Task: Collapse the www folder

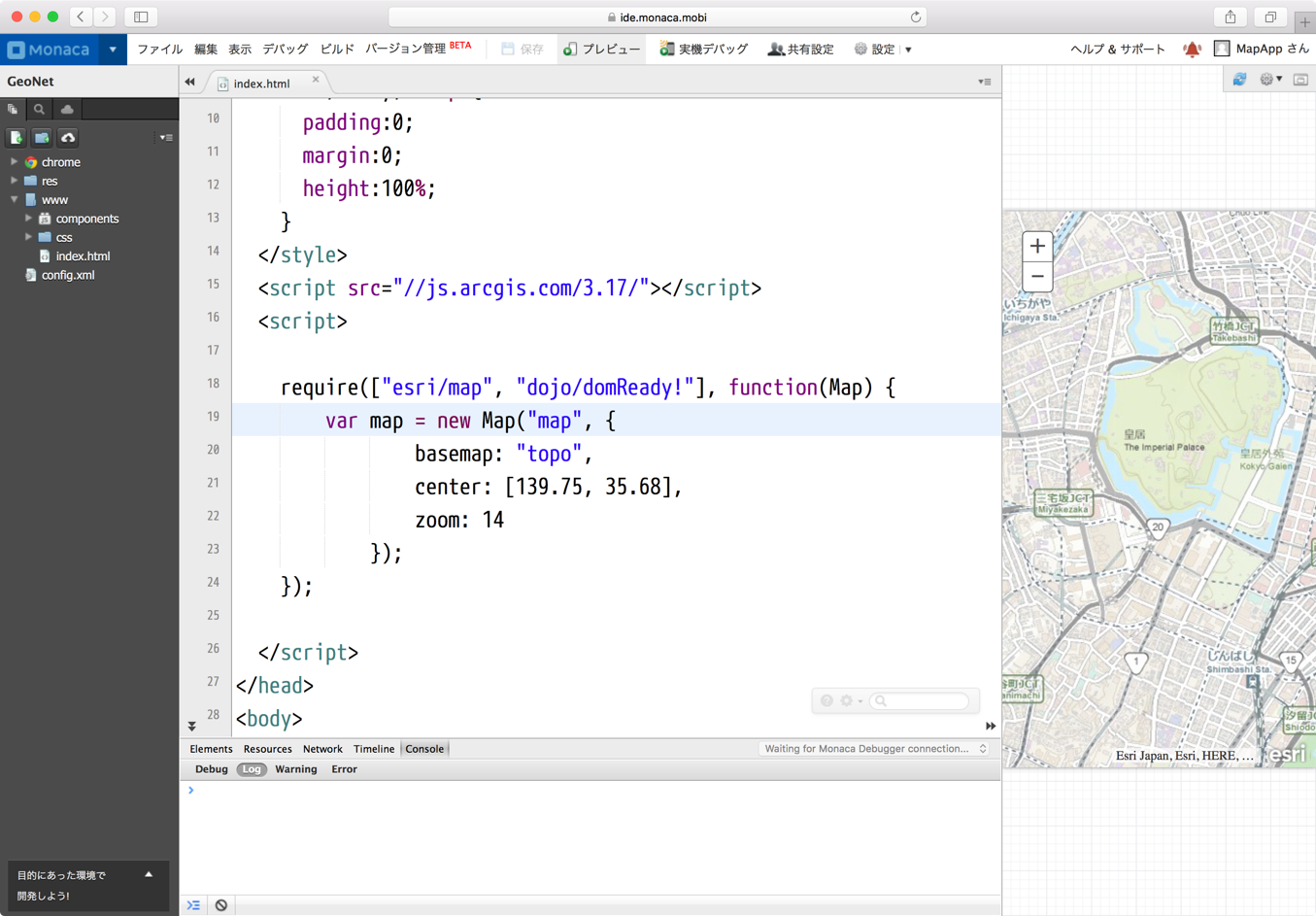Action: coord(14,199)
